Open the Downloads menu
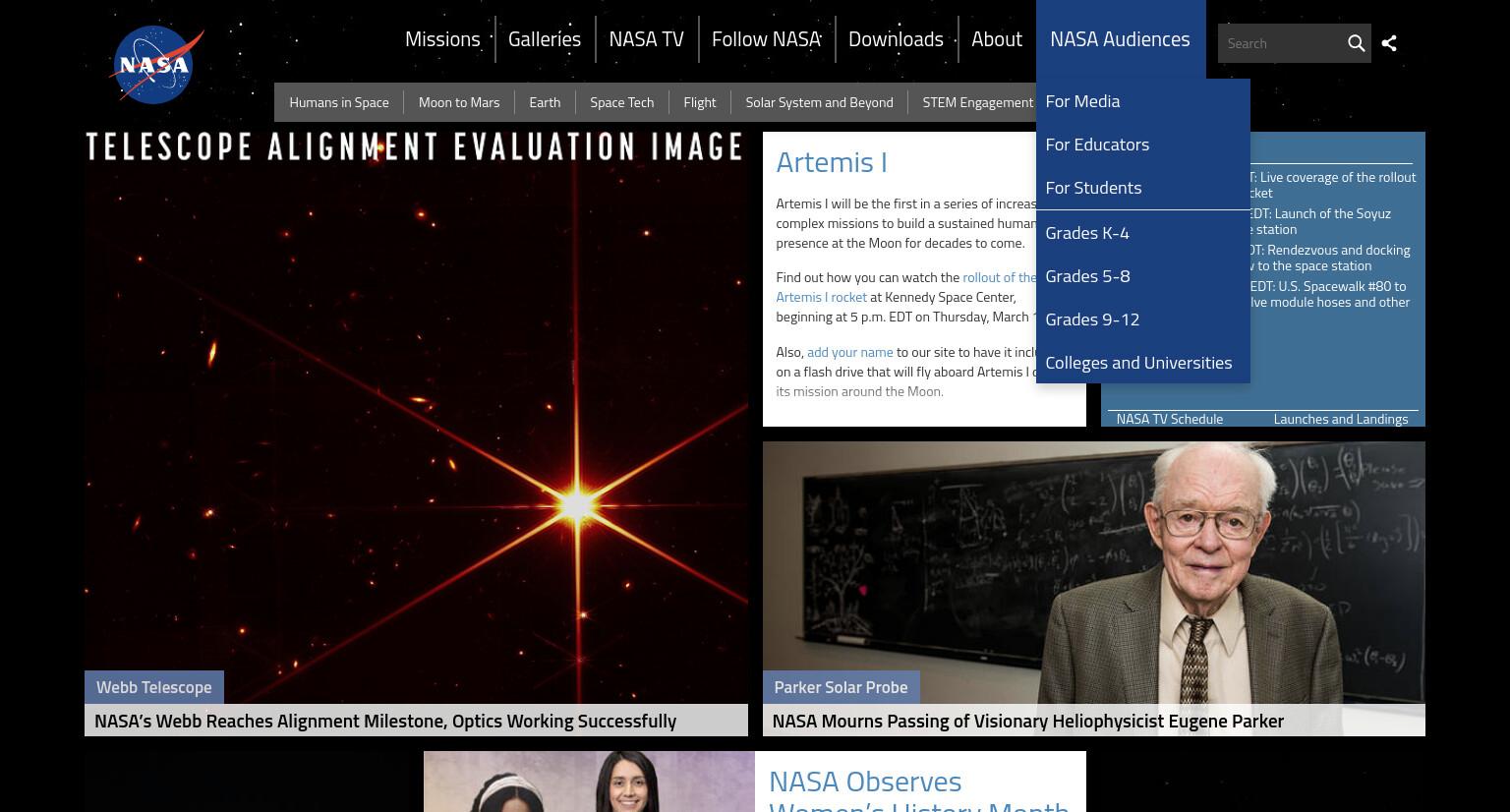1510x812 pixels. click(x=896, y=39)
